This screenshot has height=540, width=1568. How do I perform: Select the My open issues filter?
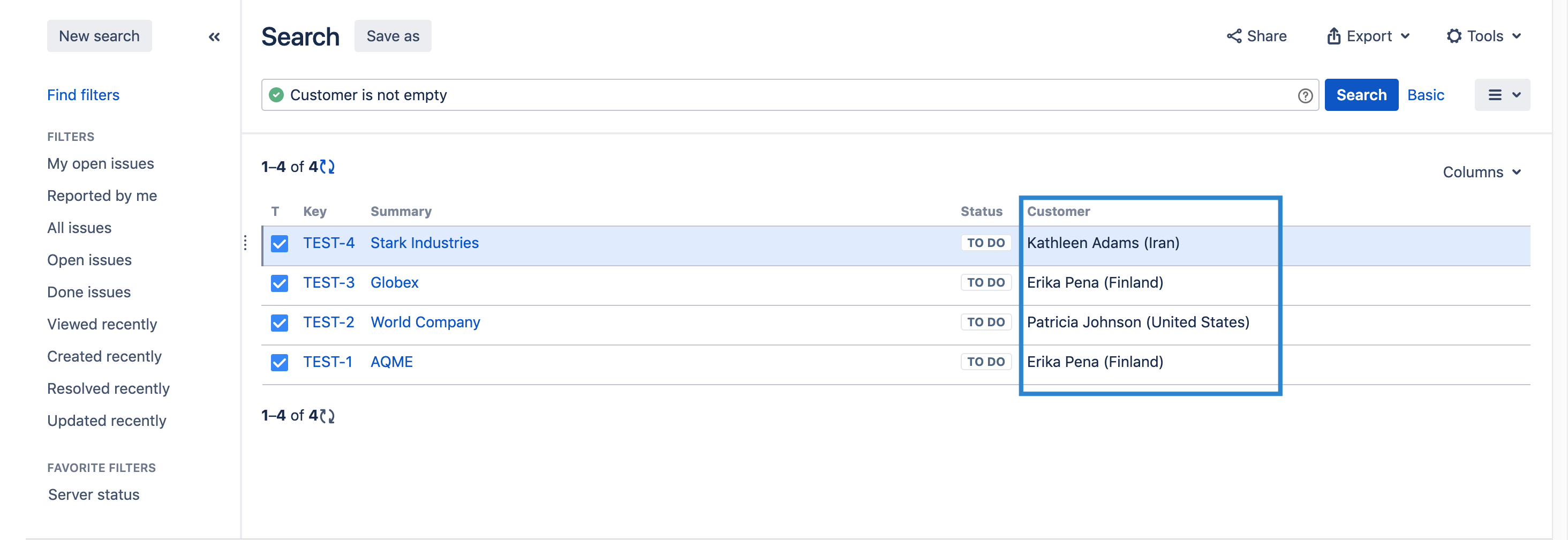[101, 164]
